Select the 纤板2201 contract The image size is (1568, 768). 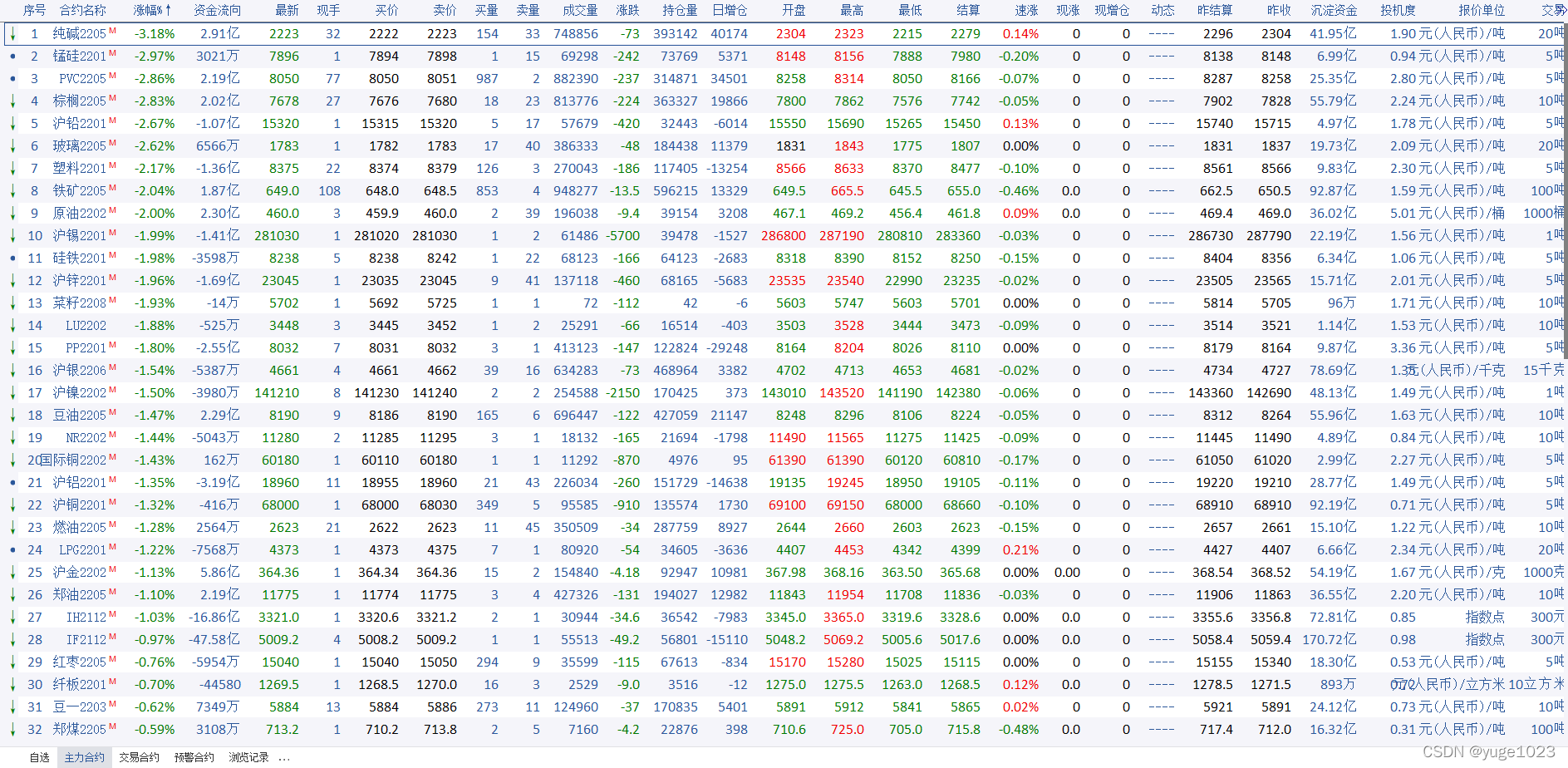coord(80,684)
